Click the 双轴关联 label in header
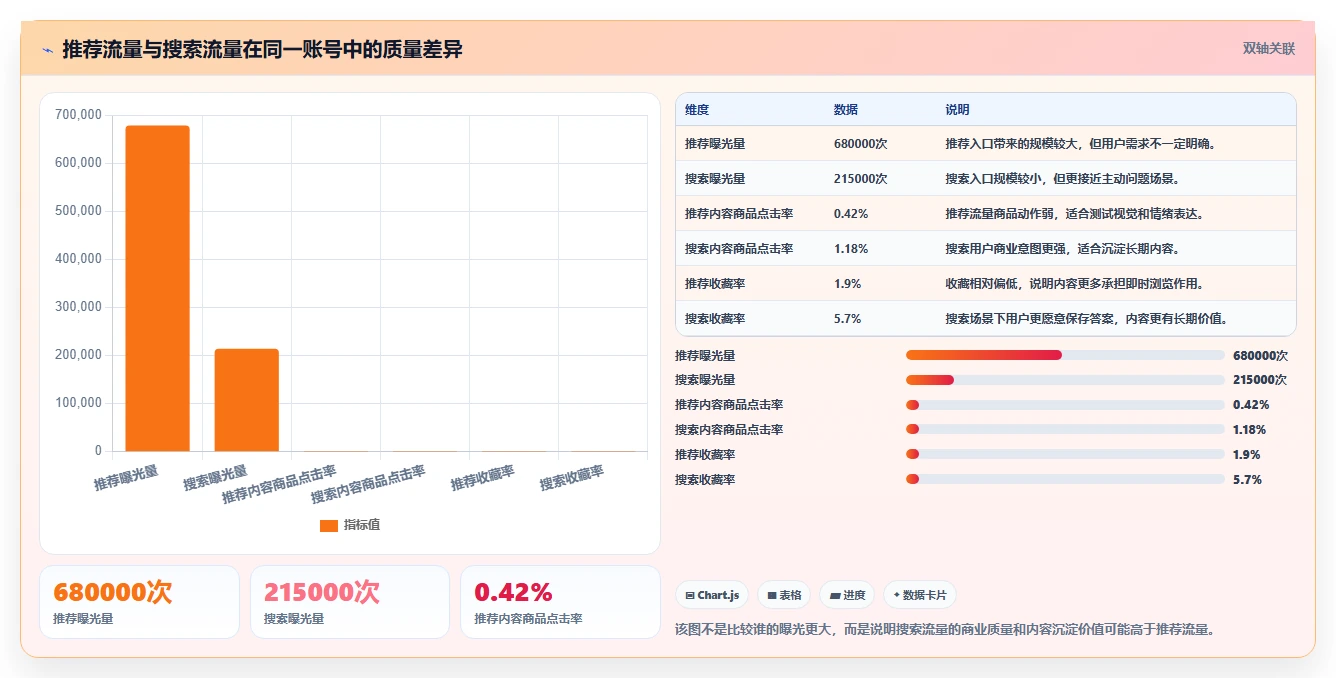This screenshot has height=678, width=1336. coord(1269,49)
